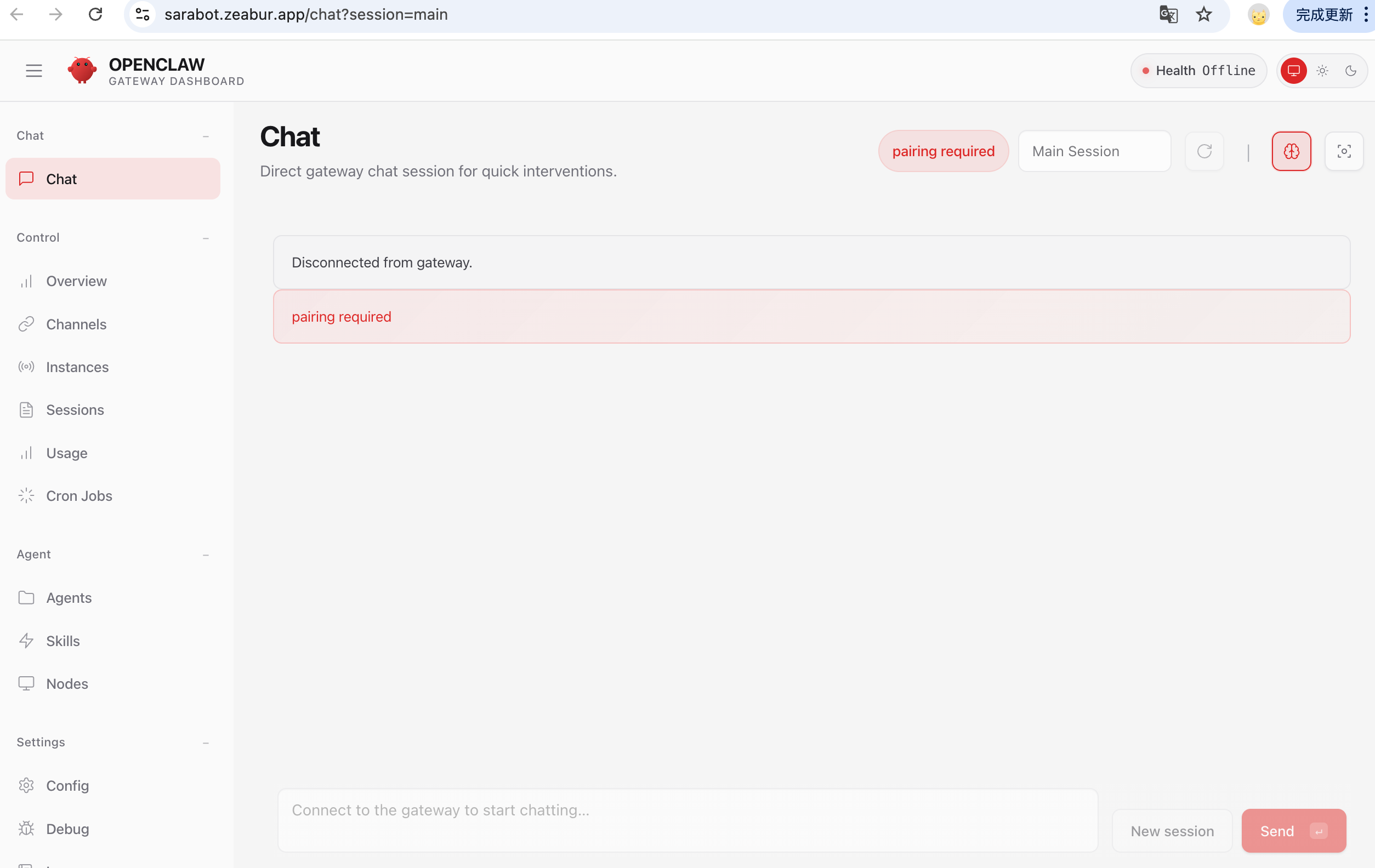Click the hamburger menu icon
Screen dimensions: 1375x868
pyautogui.click(x=33, y=71)
